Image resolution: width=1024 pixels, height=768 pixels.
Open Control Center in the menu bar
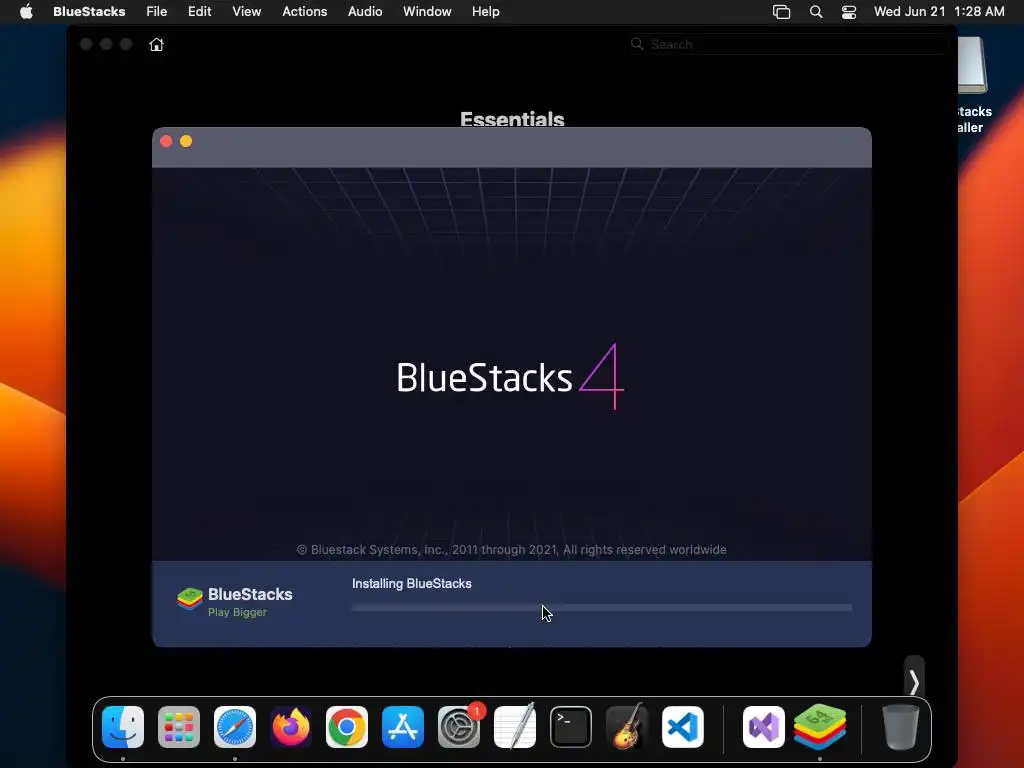coord(848,12)
